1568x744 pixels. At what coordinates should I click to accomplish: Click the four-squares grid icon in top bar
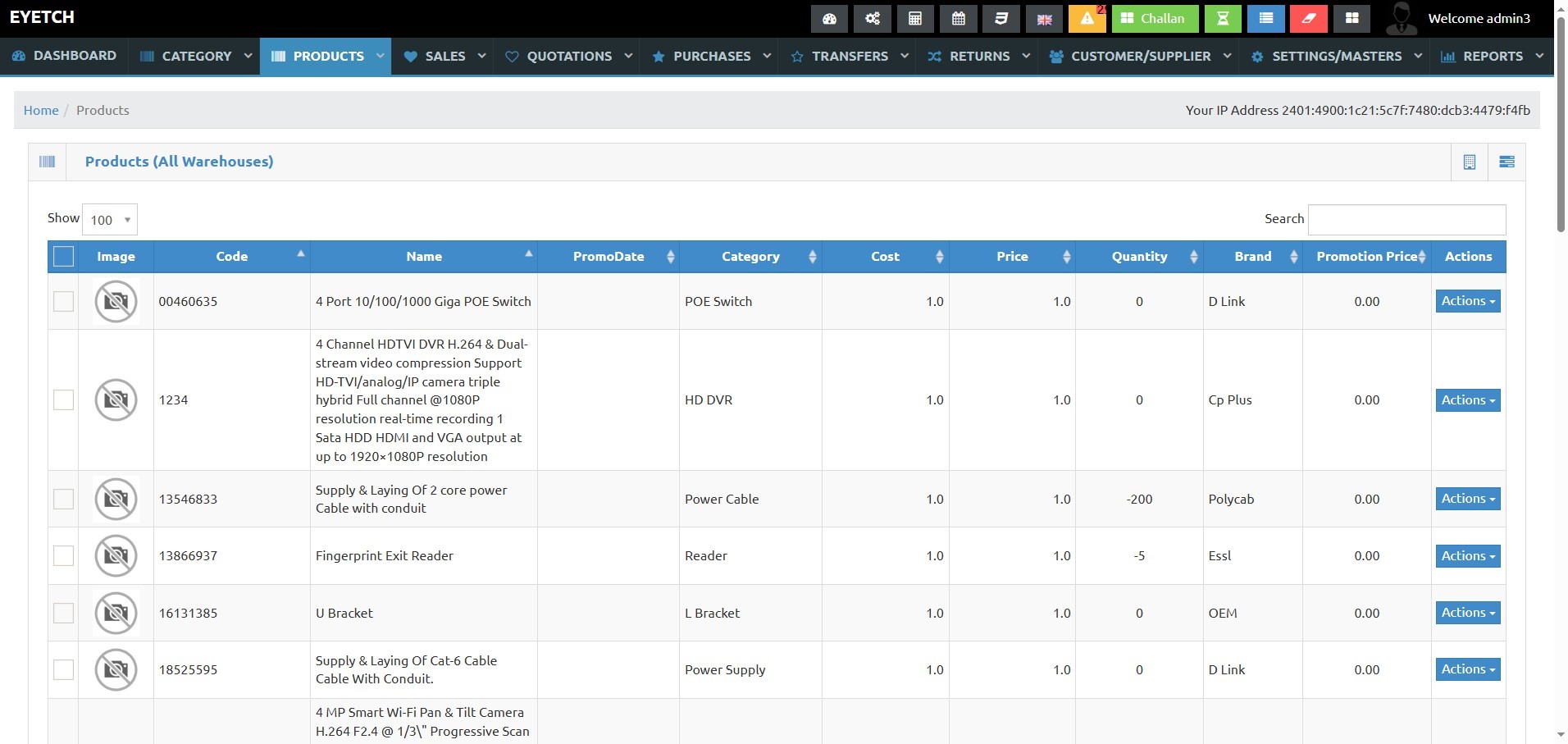click(1352, 18)
